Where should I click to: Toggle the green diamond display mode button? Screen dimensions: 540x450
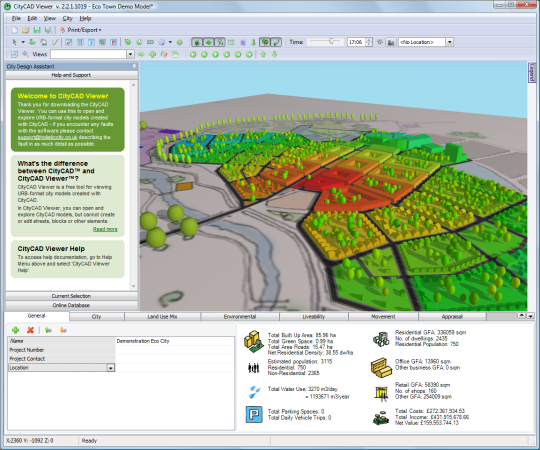coord(209,42)
